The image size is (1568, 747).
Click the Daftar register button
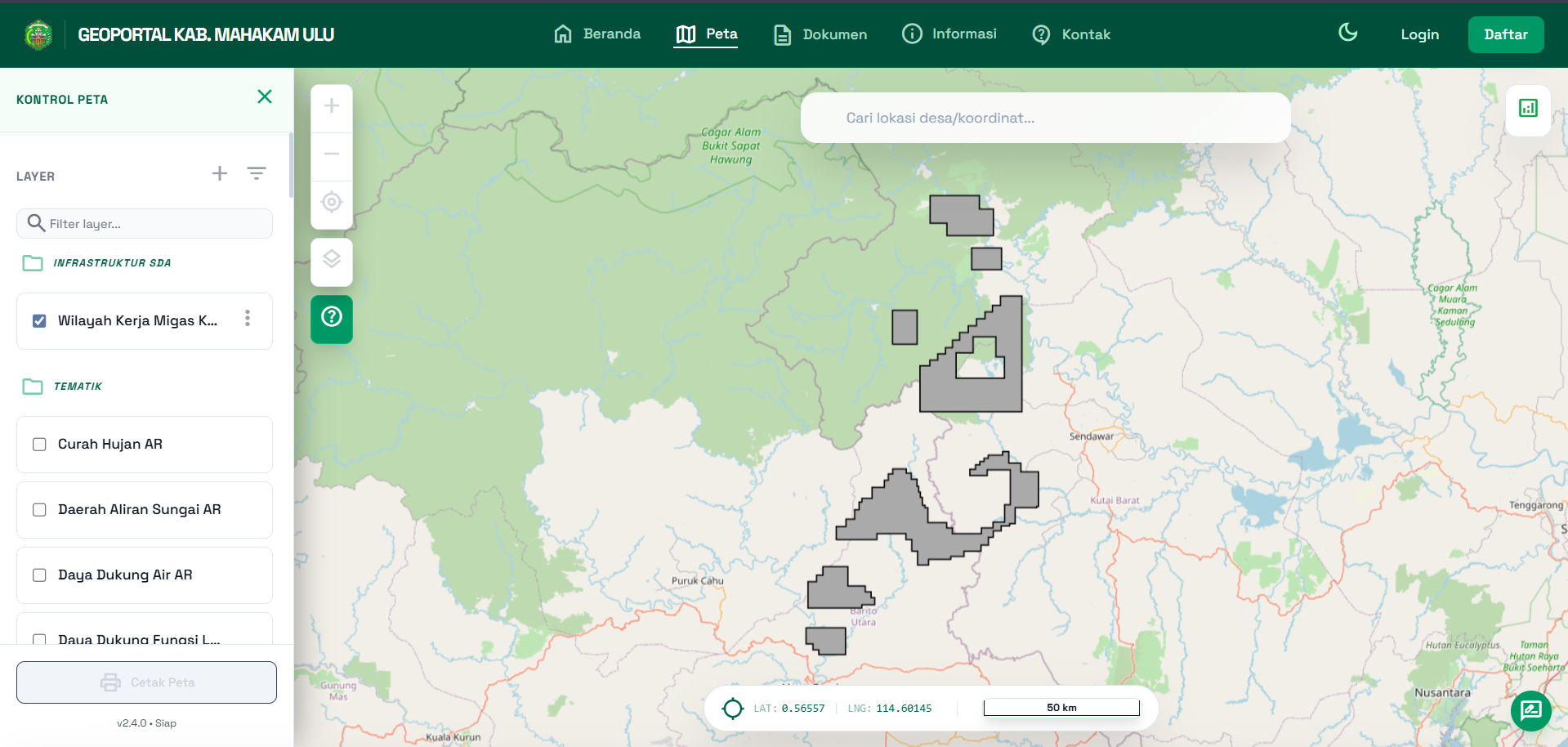tap(1505, 34)
